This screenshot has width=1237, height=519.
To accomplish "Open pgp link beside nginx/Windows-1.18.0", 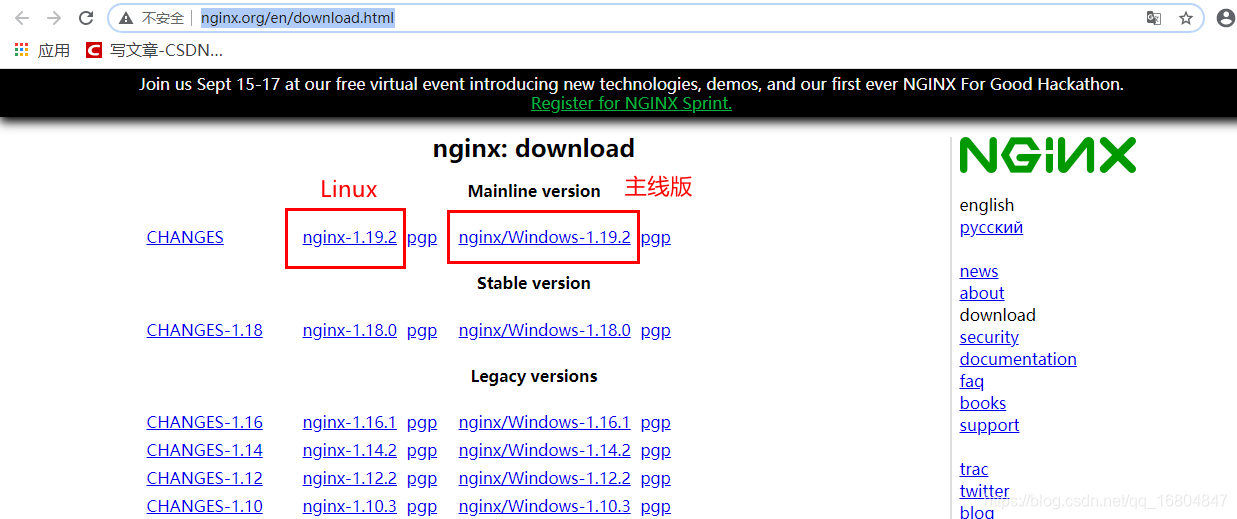I will pos(656,331).
